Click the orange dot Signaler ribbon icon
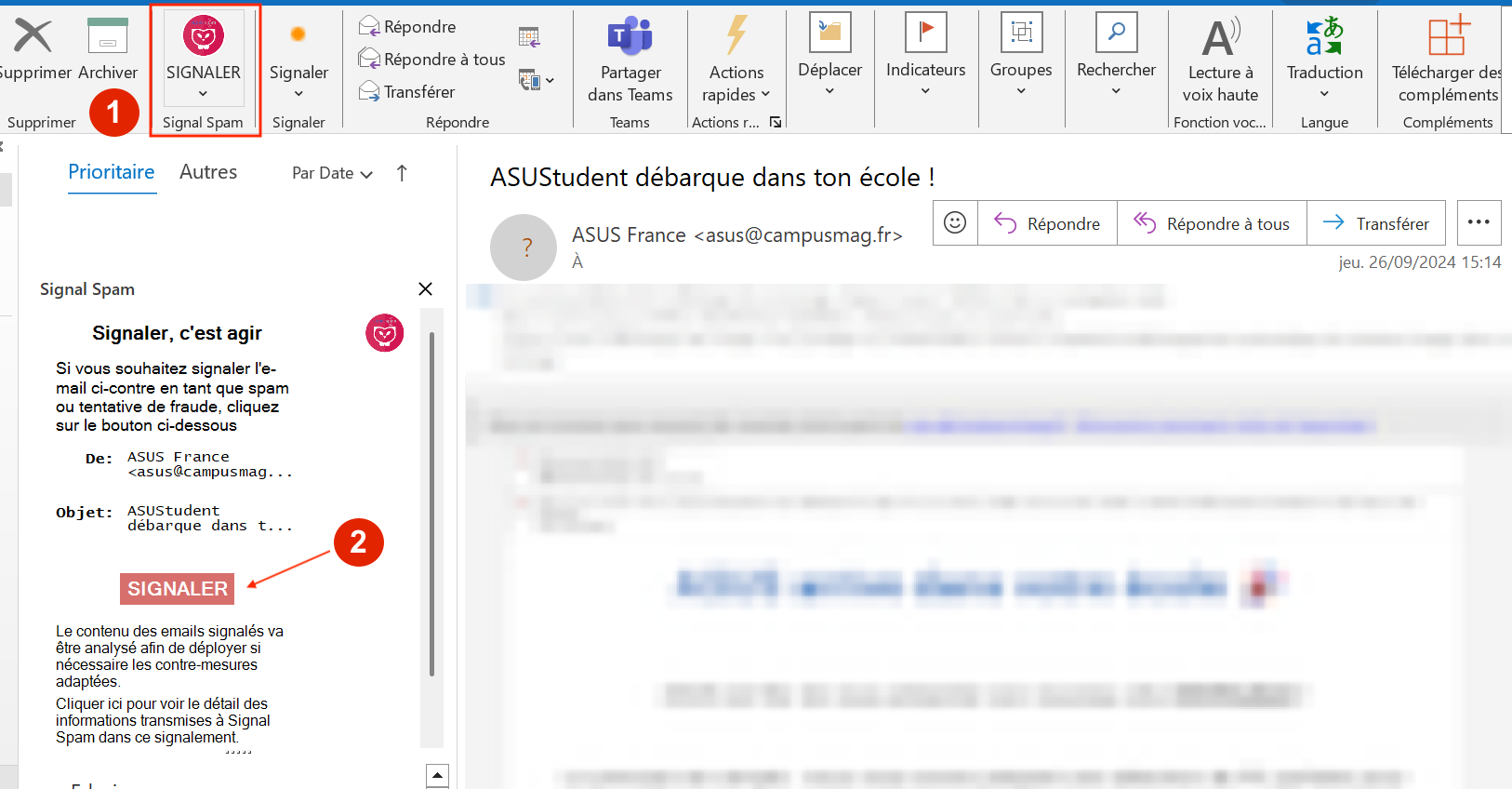Image resolution: width=1512 pixels, height=789 pixels. click(298, 34)
